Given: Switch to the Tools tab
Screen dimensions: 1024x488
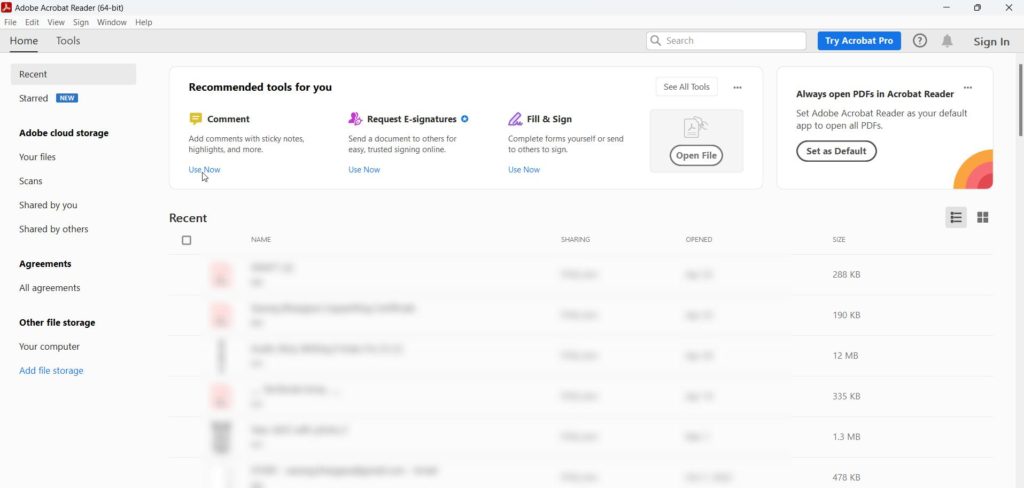Looking at the screenshot, I should 68,41.
